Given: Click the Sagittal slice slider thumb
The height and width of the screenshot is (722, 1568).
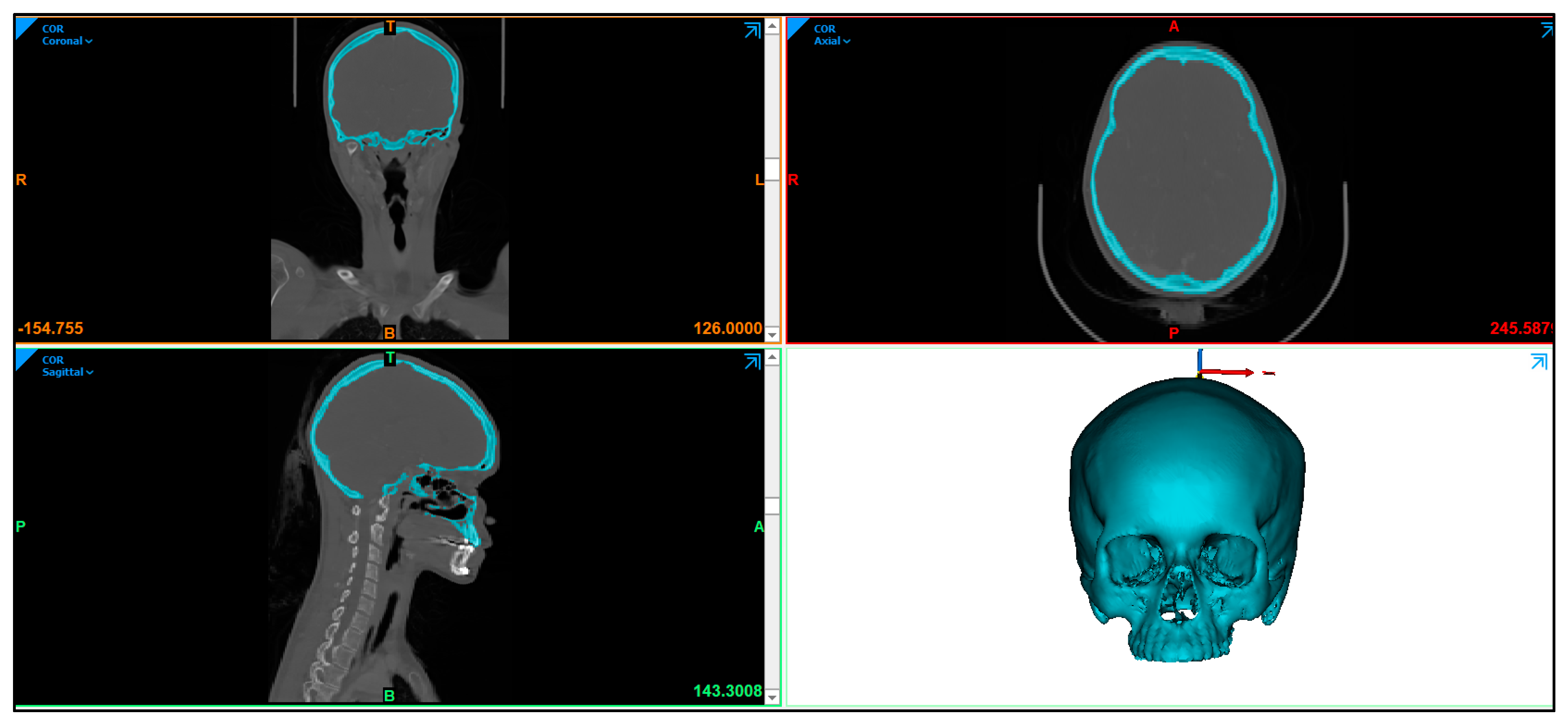Looking at the screenshot, I should pos(772,506).
